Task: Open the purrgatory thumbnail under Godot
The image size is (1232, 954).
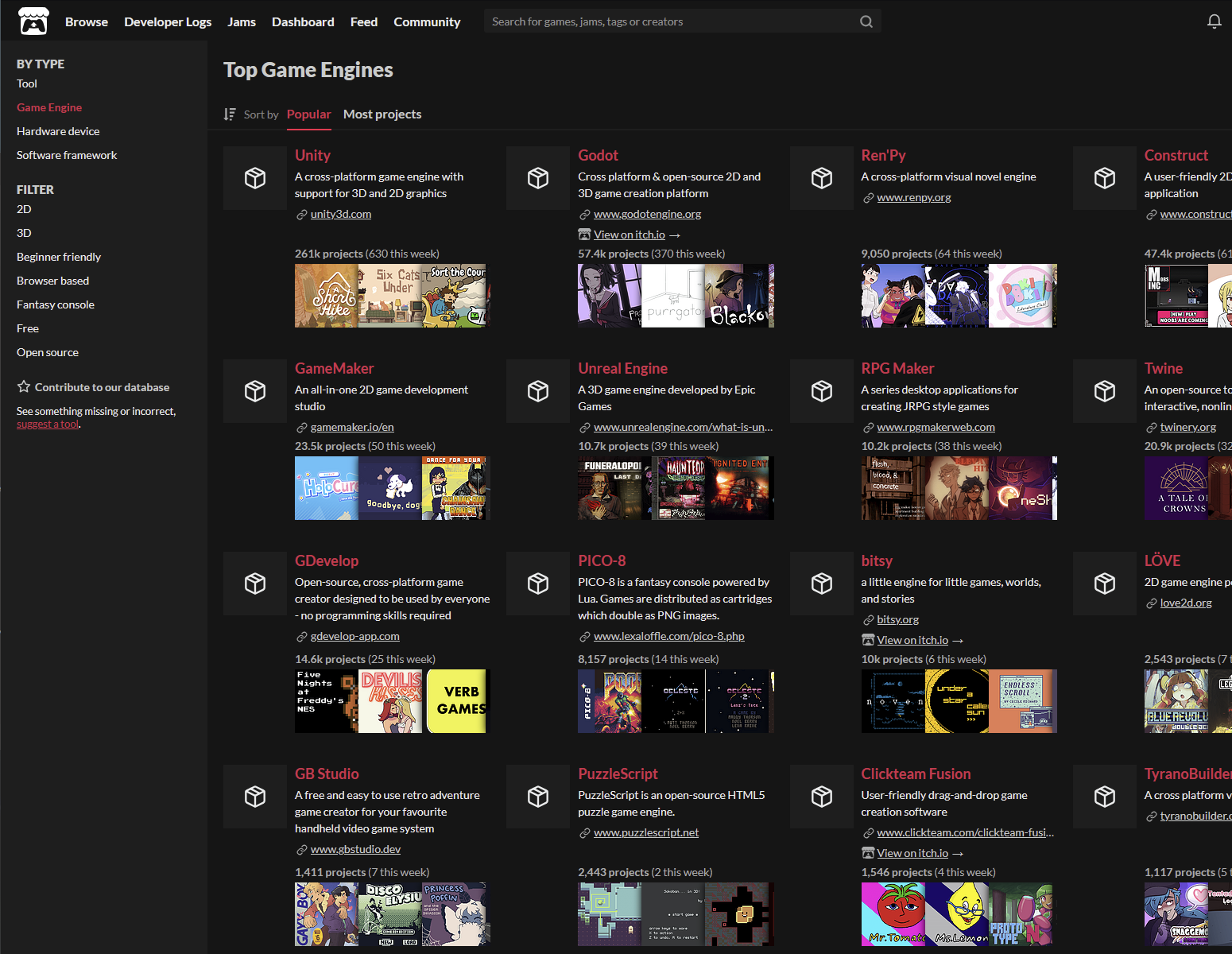Action: [673, 296]
